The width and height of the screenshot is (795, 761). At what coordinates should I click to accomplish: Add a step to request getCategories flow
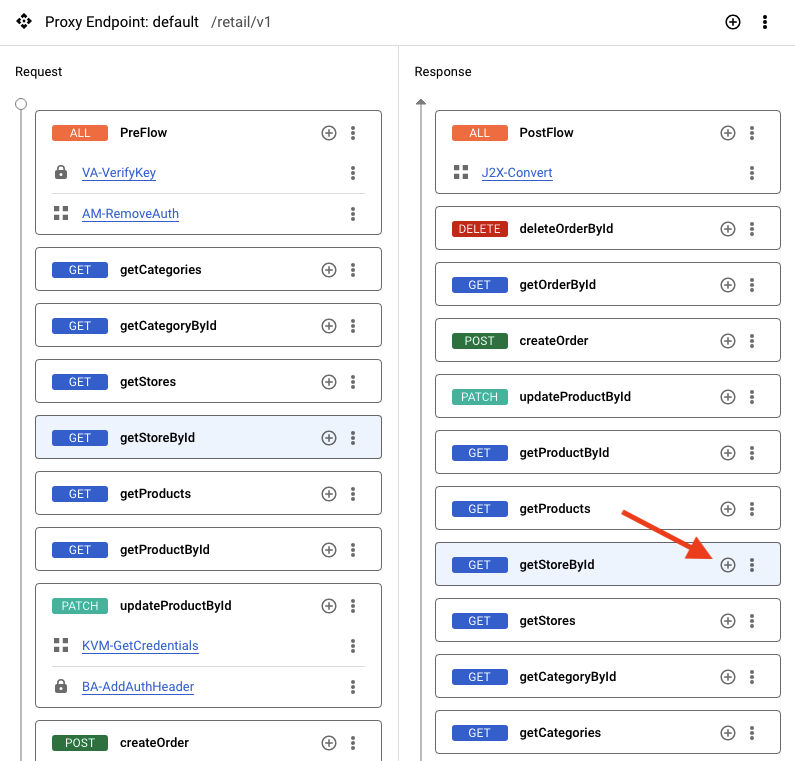coord(329,270)
